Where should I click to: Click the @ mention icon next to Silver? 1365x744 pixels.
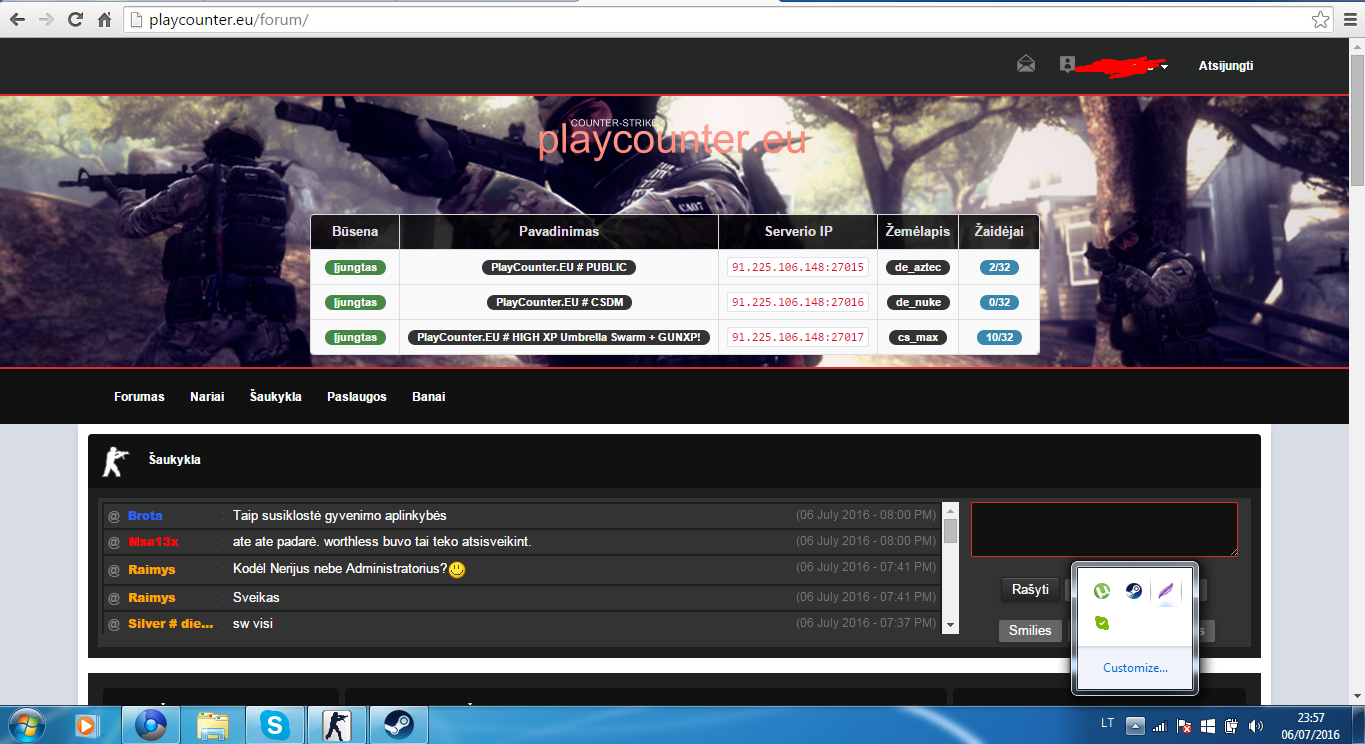(114, 624)
